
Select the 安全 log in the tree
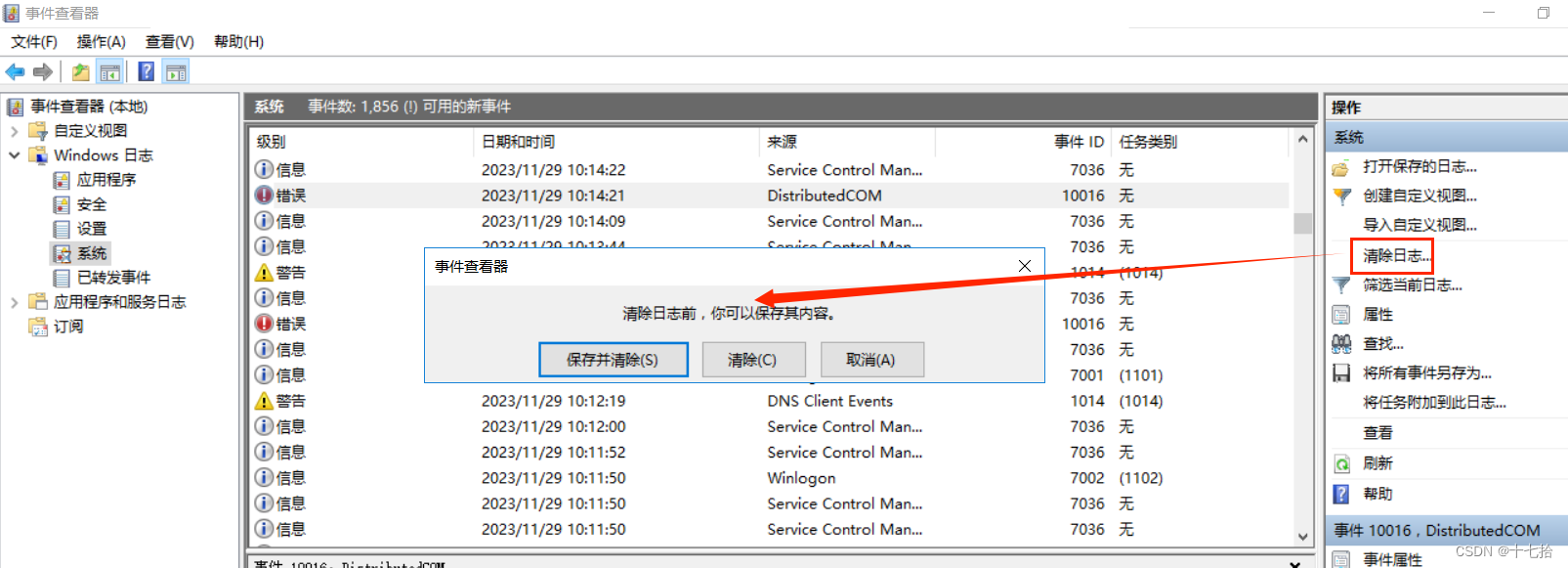[92, 204]
